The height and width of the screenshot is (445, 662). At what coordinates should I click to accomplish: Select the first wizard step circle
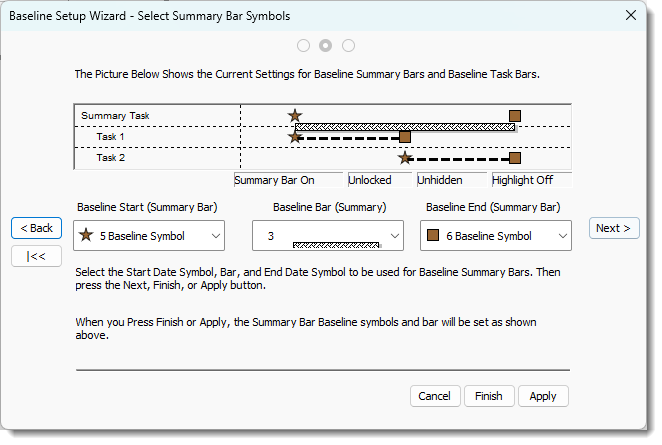(303, 45)
